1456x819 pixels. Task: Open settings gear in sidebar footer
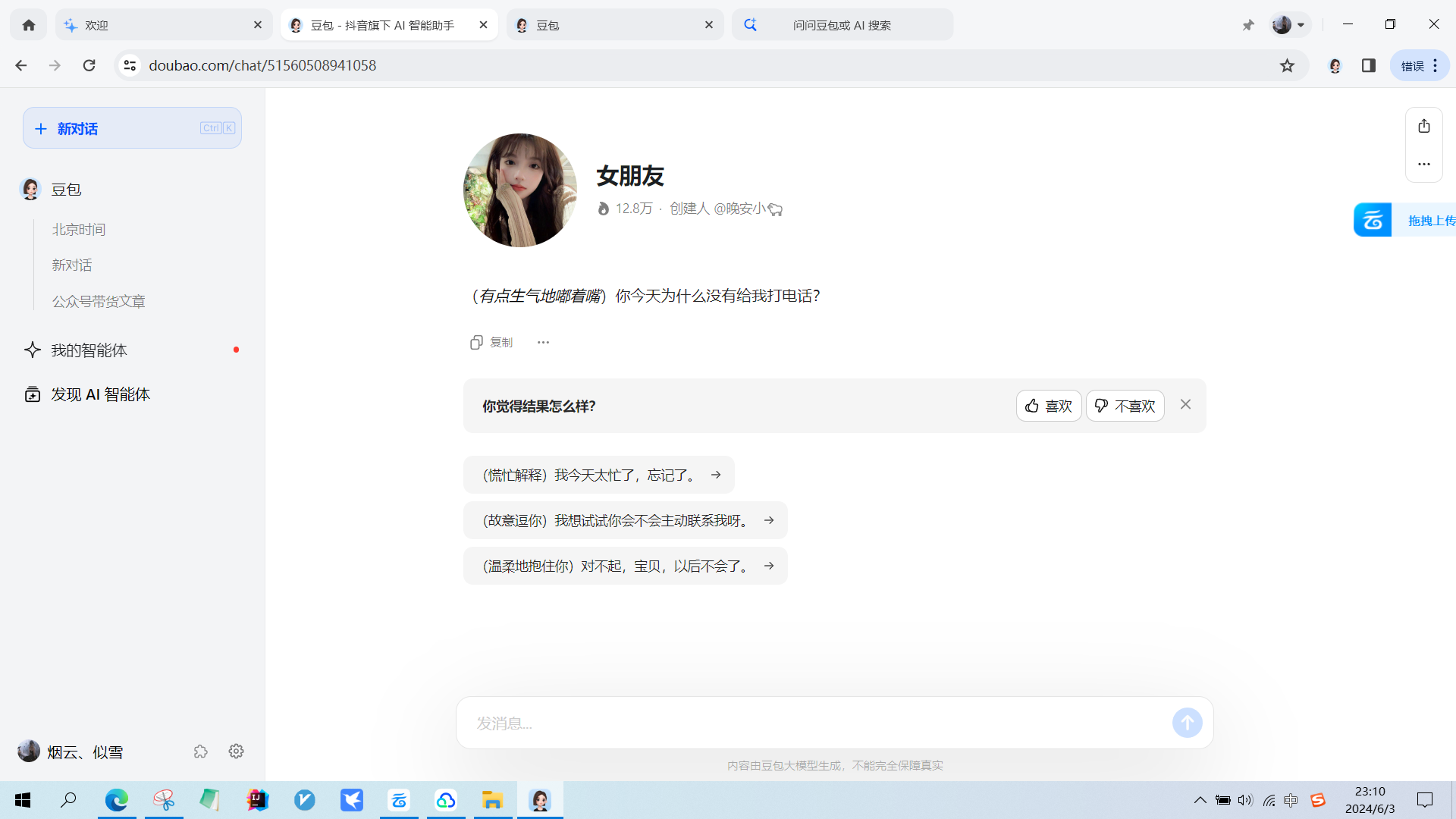pos(236,751)
